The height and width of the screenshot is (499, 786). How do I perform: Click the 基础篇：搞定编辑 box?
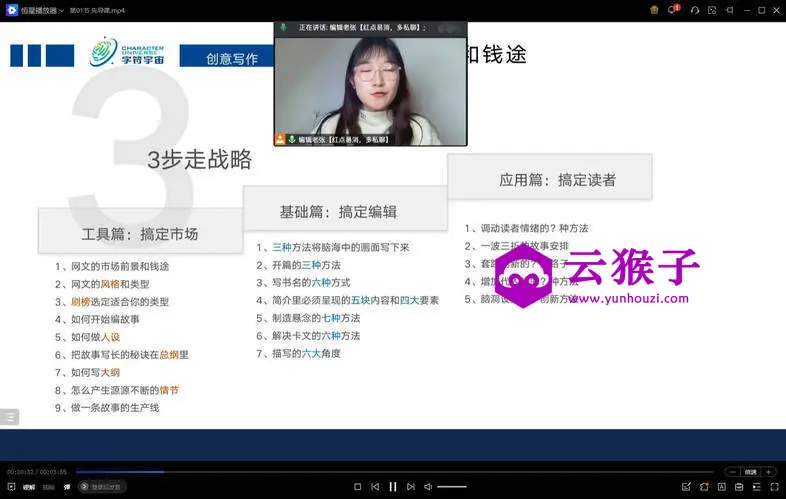345,209
